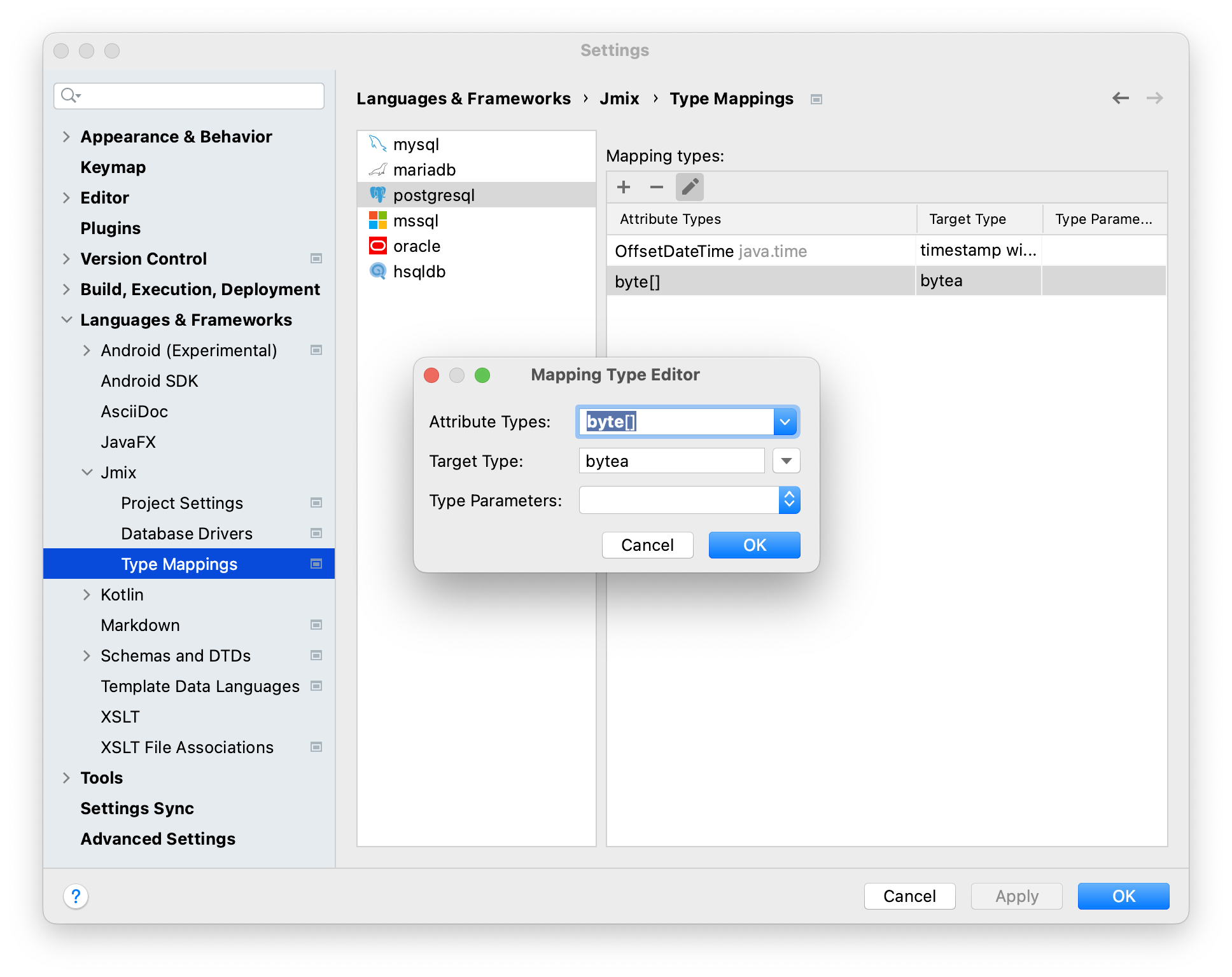Viewport: 1232px width, 977px height.
Task: Expand the Editor section
Action: click(x=66, y=198)
